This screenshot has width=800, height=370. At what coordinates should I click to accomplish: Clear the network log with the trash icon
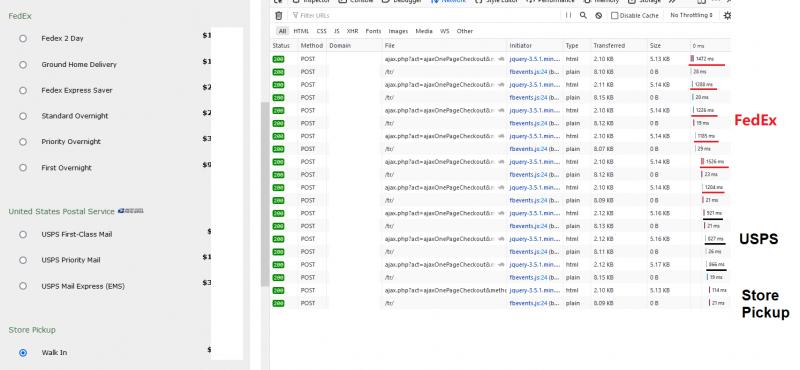(x=279, y=16)
